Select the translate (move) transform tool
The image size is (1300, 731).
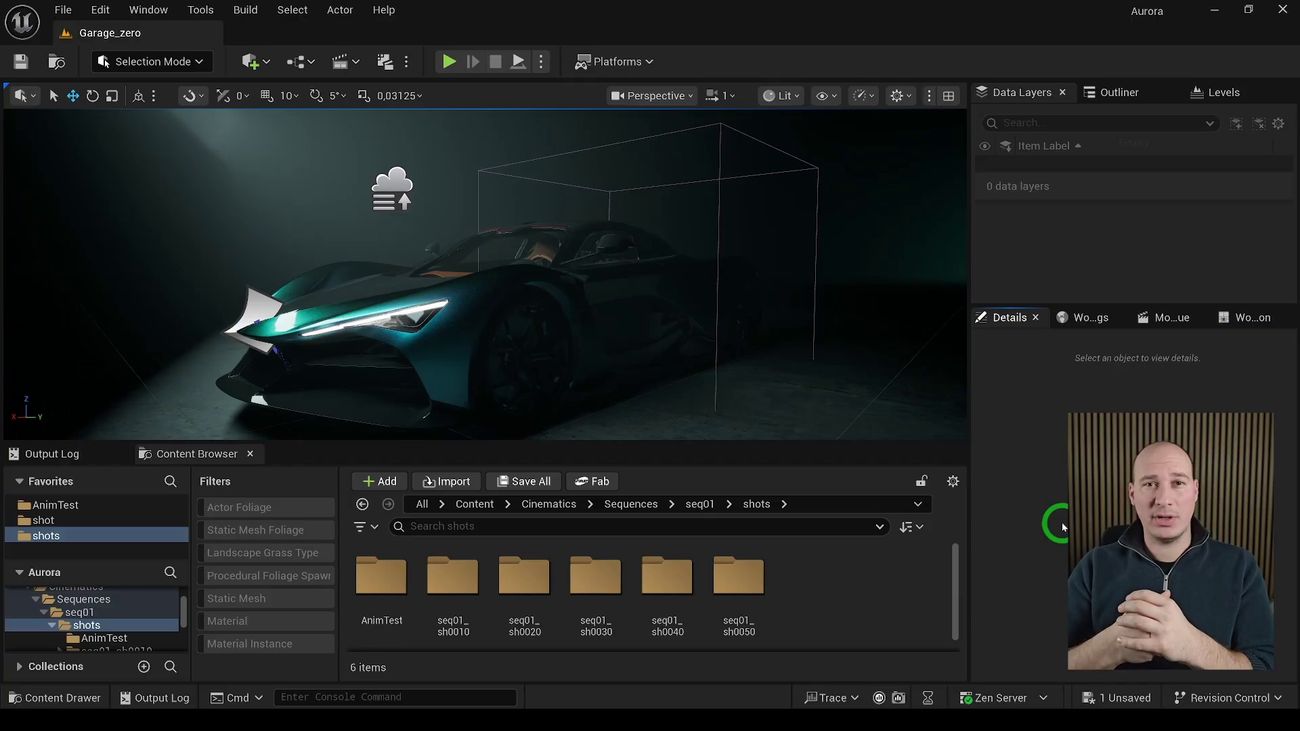point(73,96)
